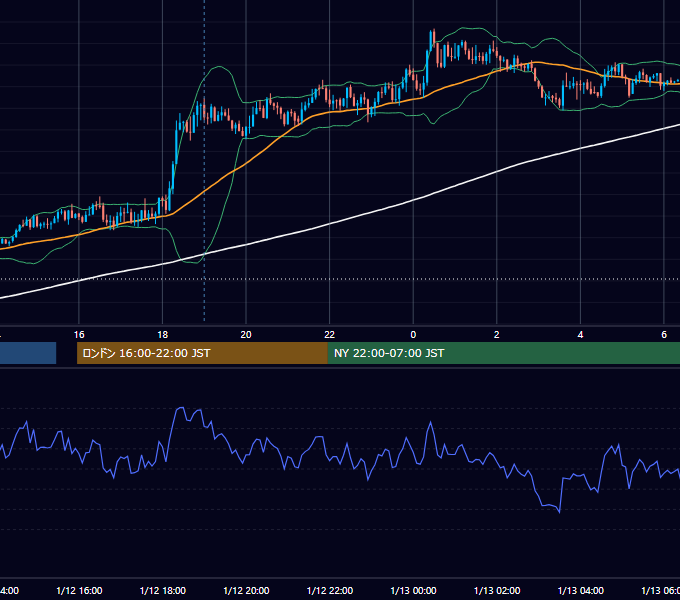Click the '6' hour label on upper axis
Viewport: 680px width, 600px height.
point(664,335)
